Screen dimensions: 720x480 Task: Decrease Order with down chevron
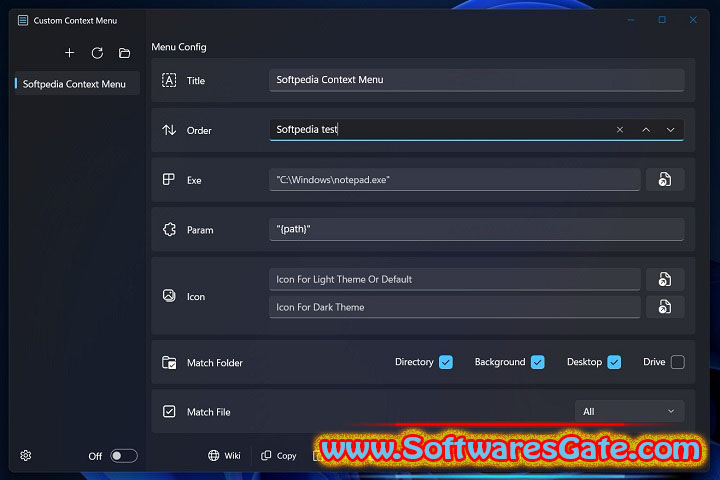pyautogui.click(x=670, y=130)
